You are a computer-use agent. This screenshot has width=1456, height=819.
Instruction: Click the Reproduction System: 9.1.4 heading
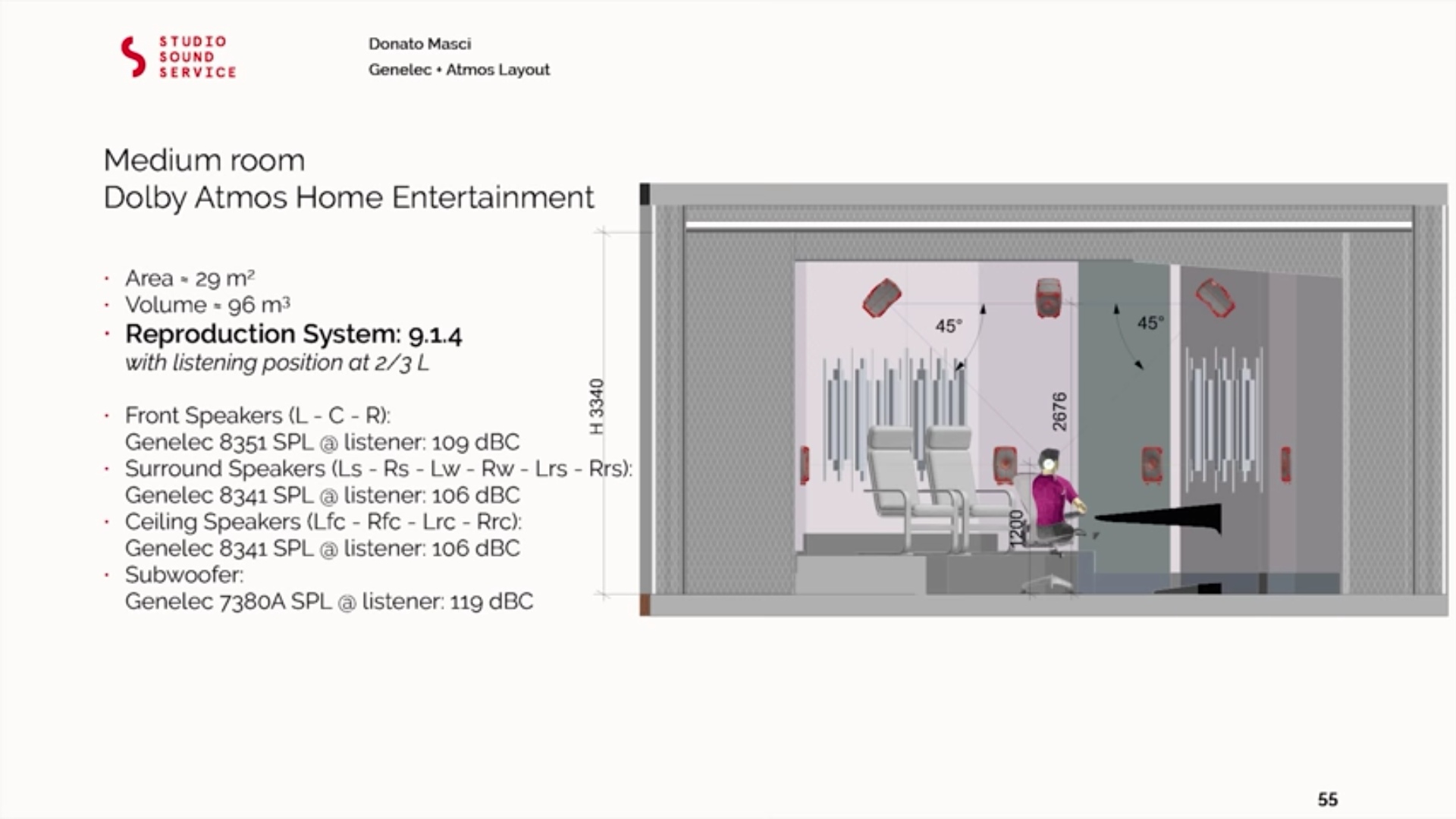(x=293, y=334)
